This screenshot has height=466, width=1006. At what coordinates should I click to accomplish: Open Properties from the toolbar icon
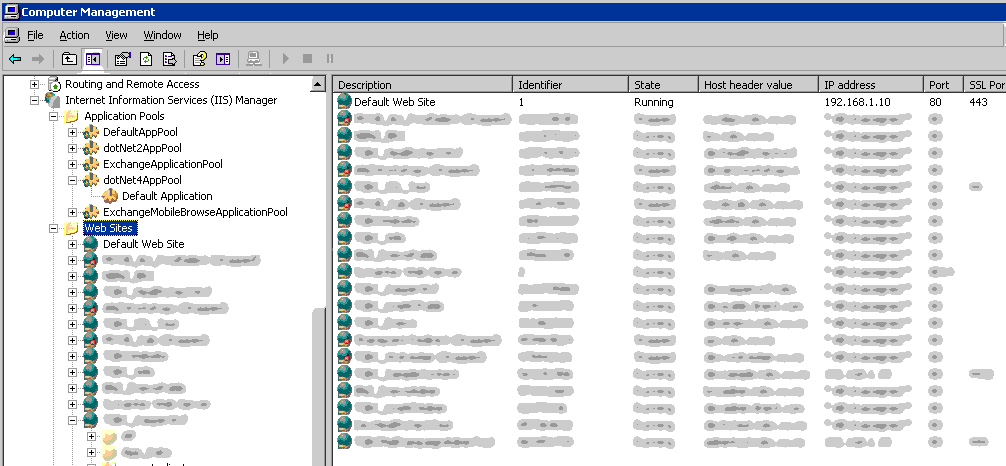123,60
